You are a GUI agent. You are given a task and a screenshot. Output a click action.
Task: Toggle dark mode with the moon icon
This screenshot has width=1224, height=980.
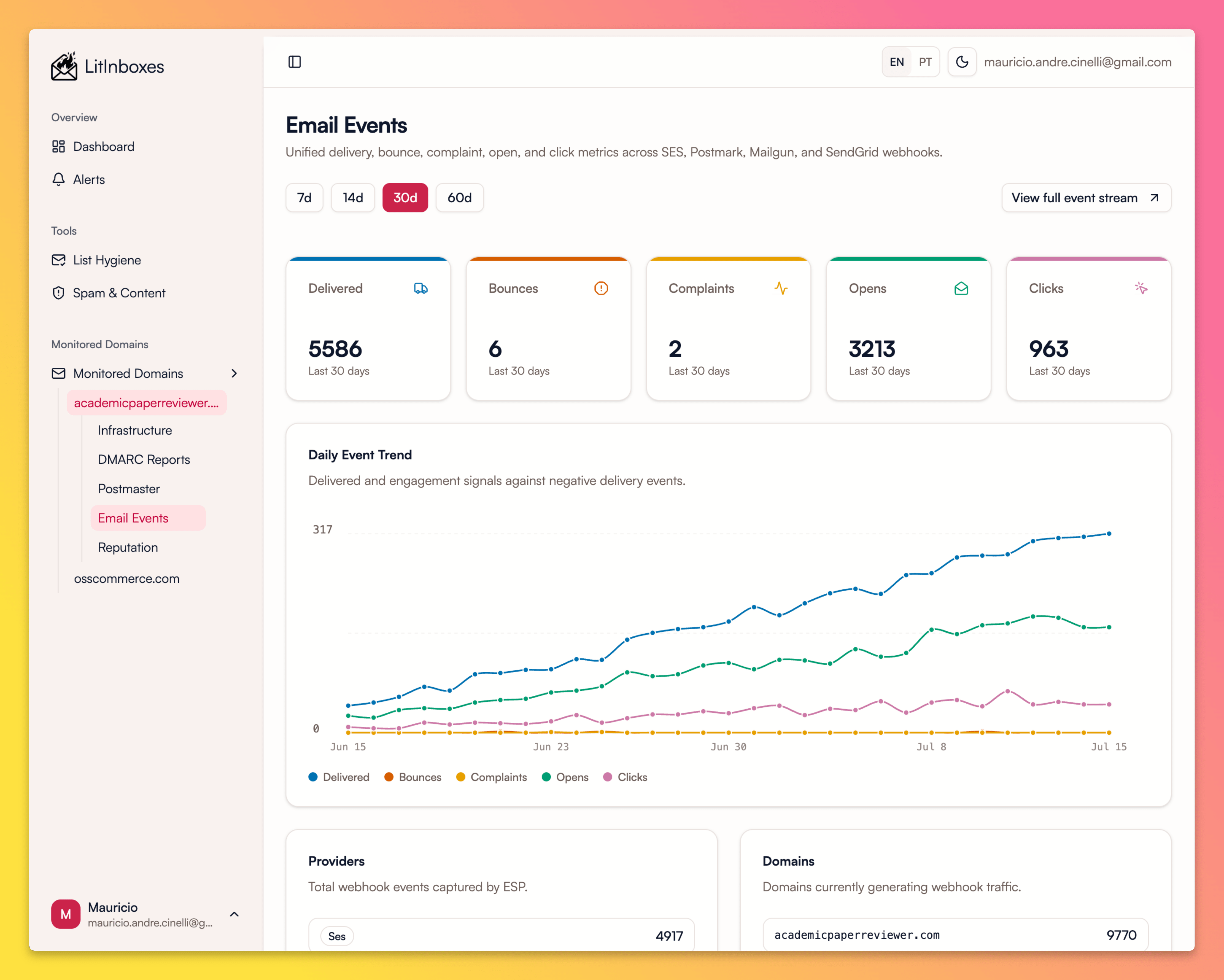pos(962,62)
